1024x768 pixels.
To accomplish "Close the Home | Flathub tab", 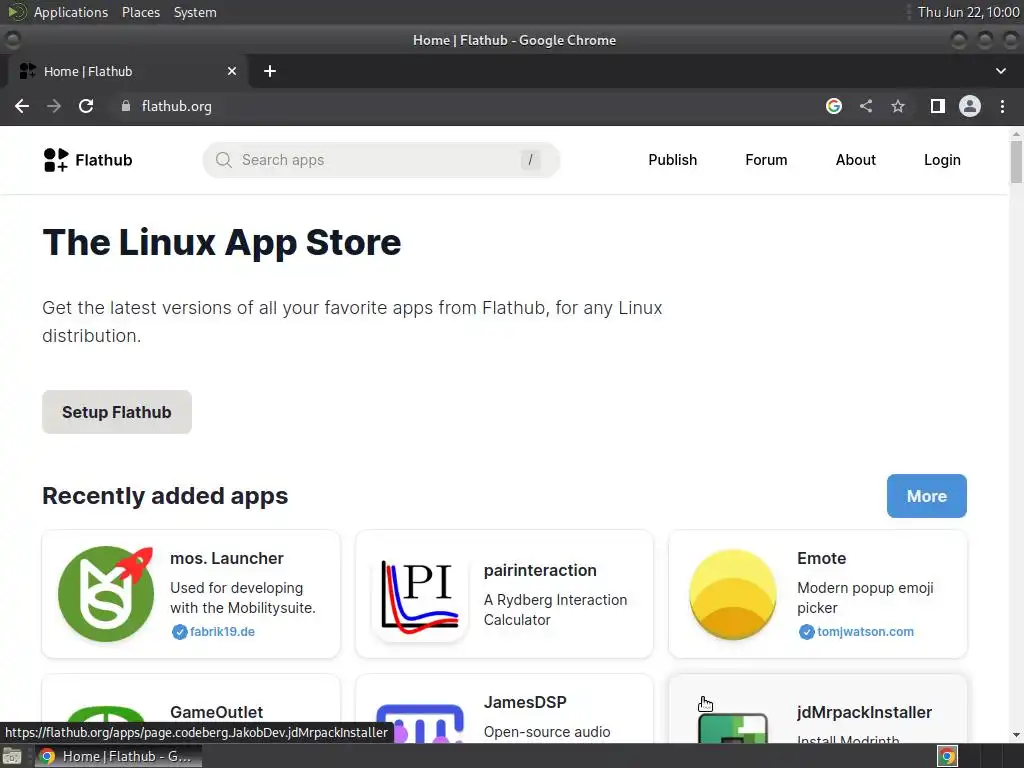I will [232, 71].
